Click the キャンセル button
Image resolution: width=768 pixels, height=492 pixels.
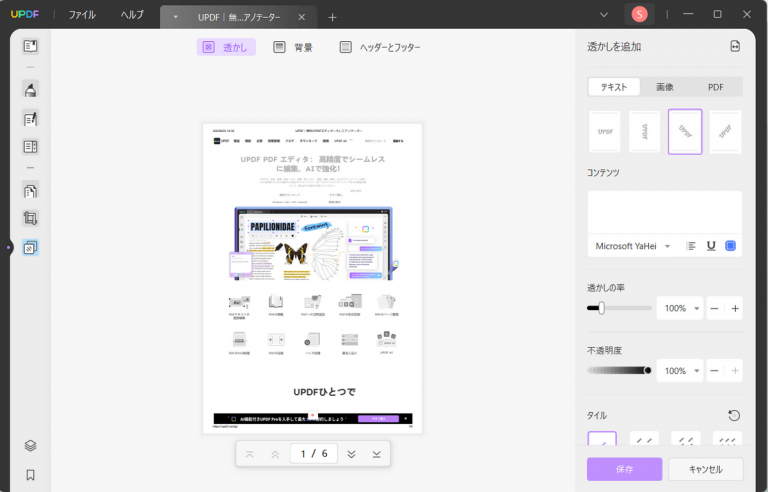(x=706, y=469)
